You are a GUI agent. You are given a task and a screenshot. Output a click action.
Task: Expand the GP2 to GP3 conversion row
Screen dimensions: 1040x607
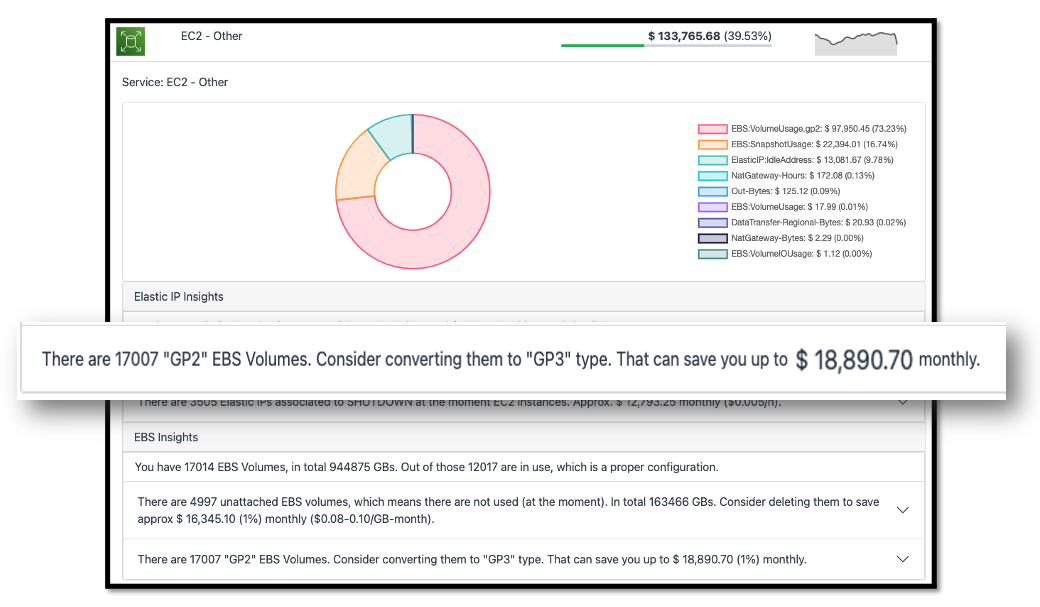tap(902, 559)
